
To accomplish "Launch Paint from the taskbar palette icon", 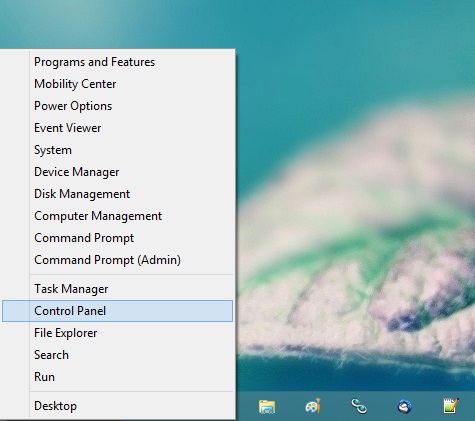I will [x=313, y=406].
